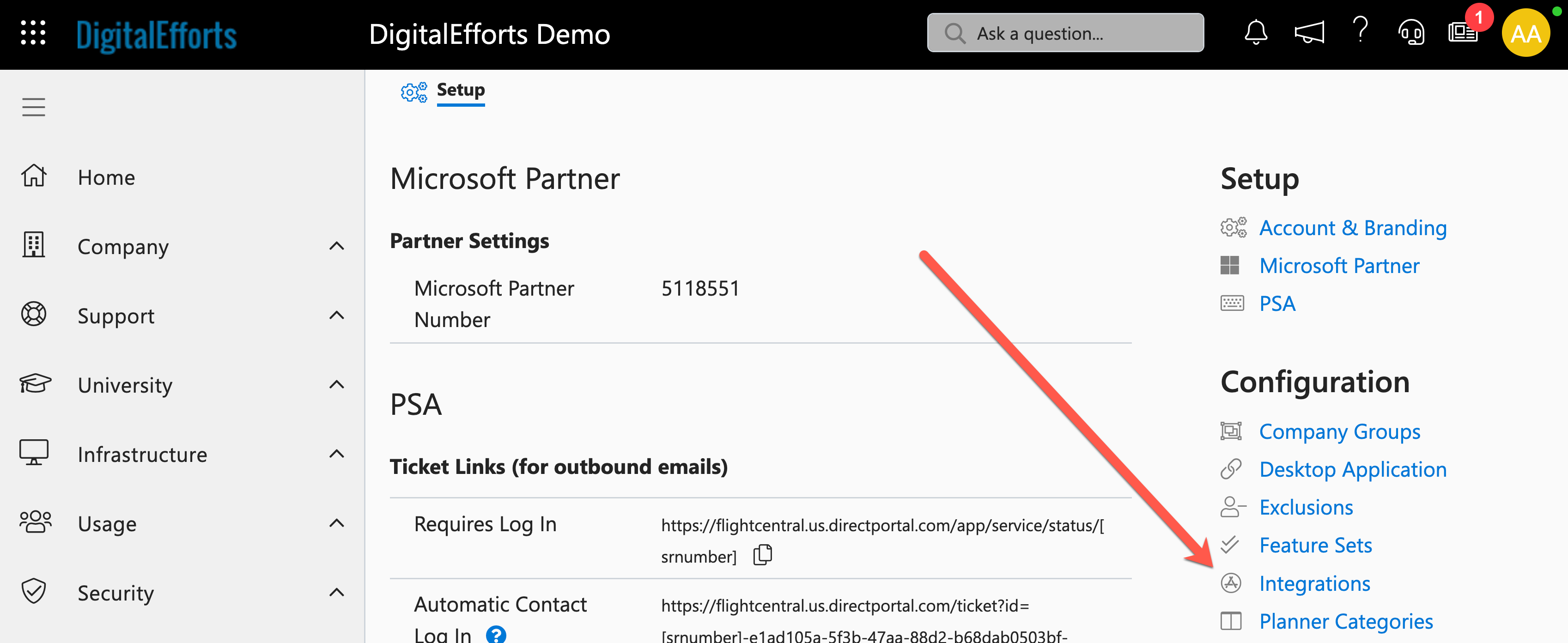
Task: Open the notifications bell
Action: pos(1256,33)
